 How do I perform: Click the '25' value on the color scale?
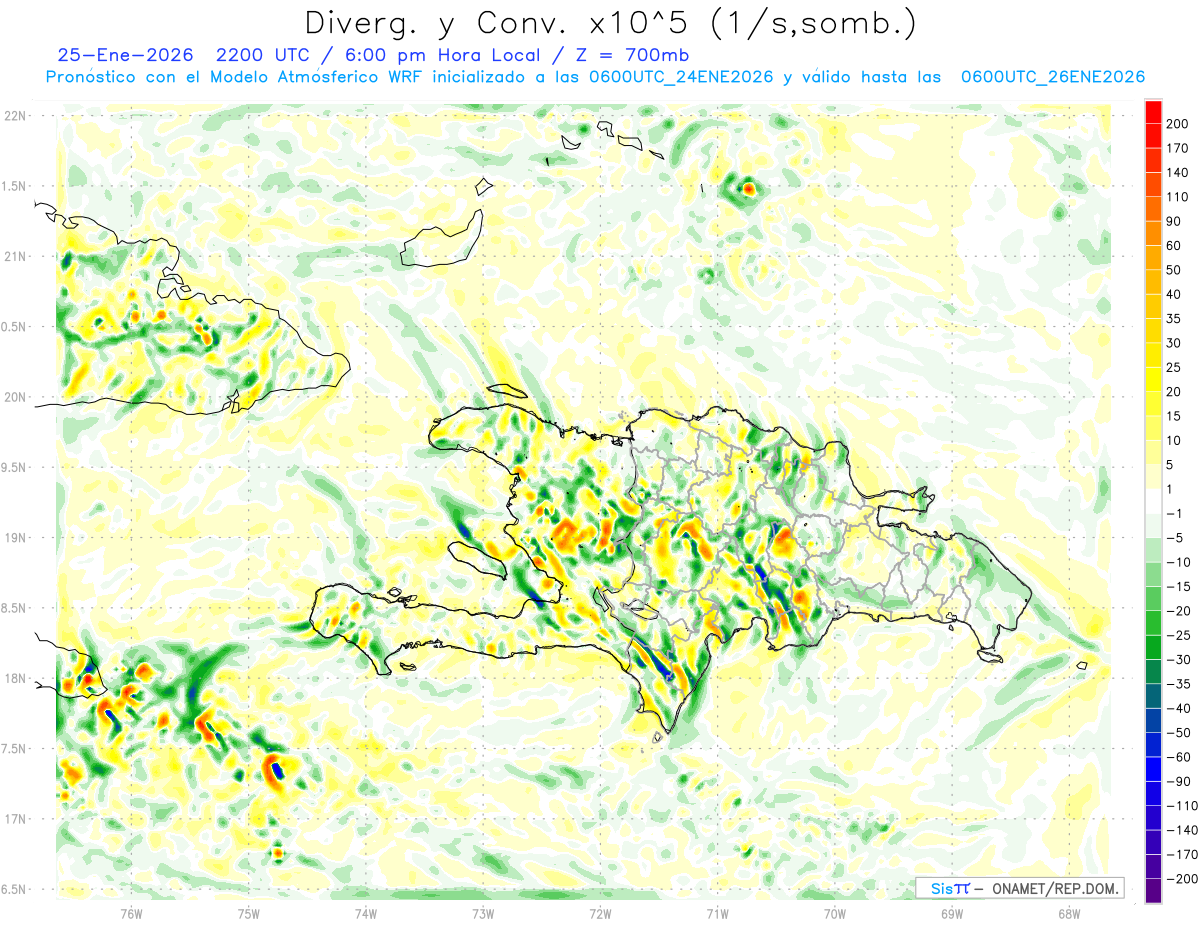click(x=1174, y=367)
